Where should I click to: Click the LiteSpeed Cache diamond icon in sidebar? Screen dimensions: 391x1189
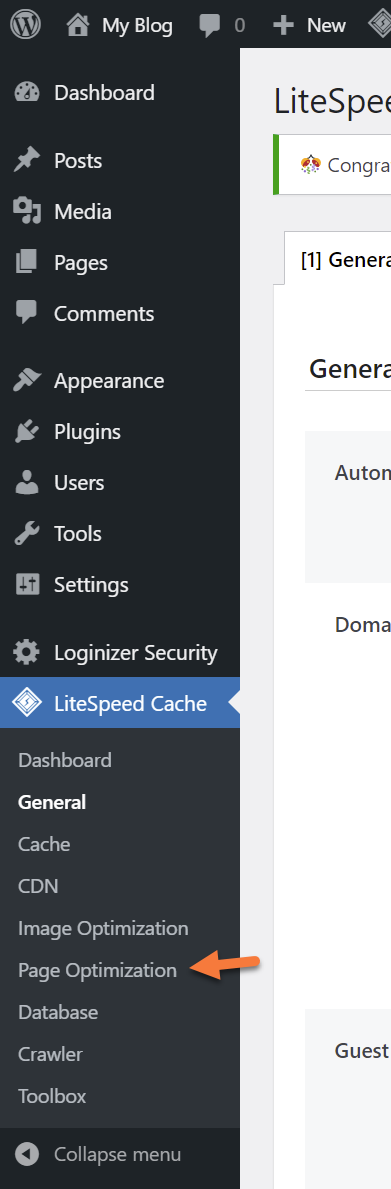(27, 703)
